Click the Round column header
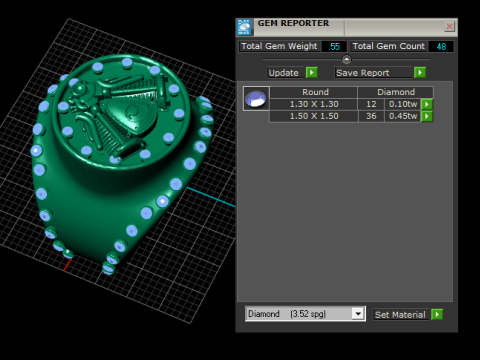The width and height of the screenshot is (480, 360). coord(314,92)
